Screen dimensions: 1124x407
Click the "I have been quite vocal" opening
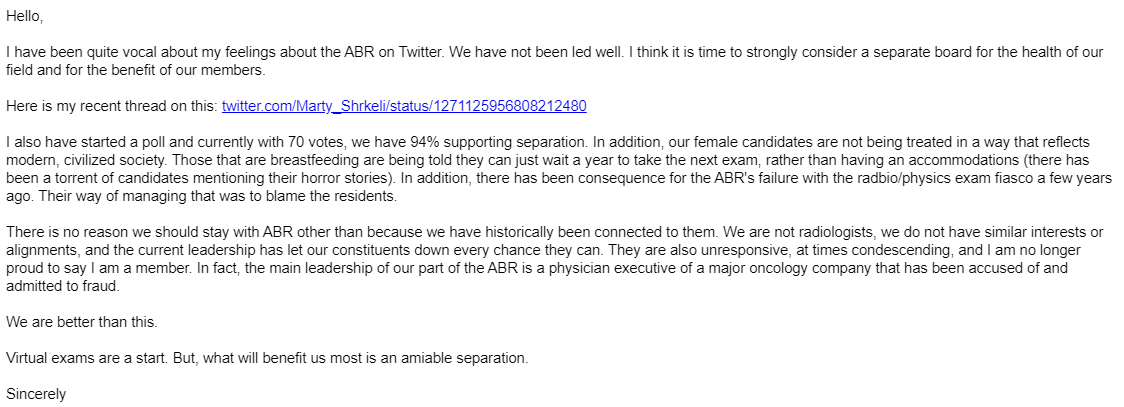pyautogui.click(x=90, y=50)
